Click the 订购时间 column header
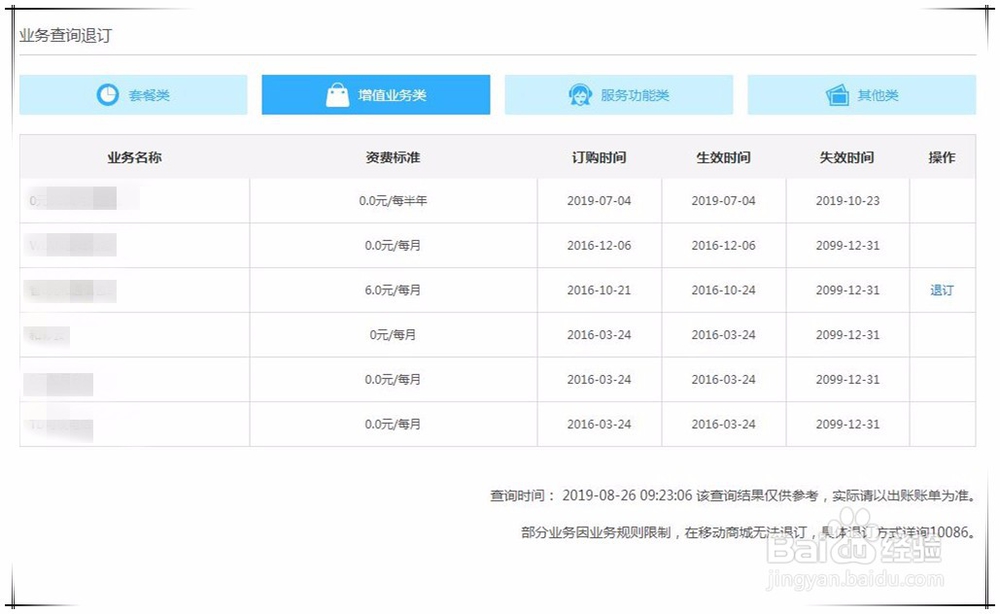 [598, 157]
